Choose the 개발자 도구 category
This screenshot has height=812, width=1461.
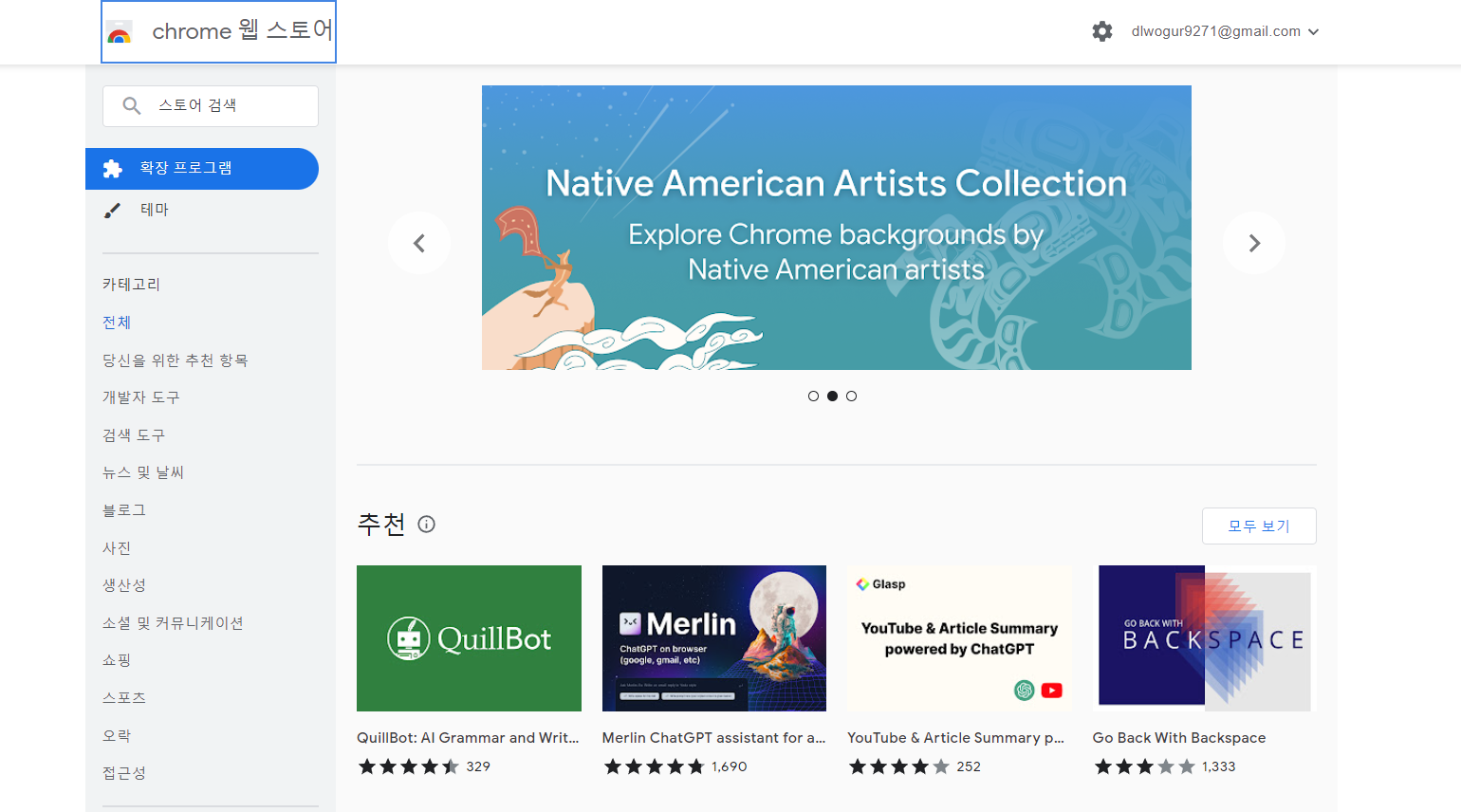pyautogui.click(x=141, y=397)
